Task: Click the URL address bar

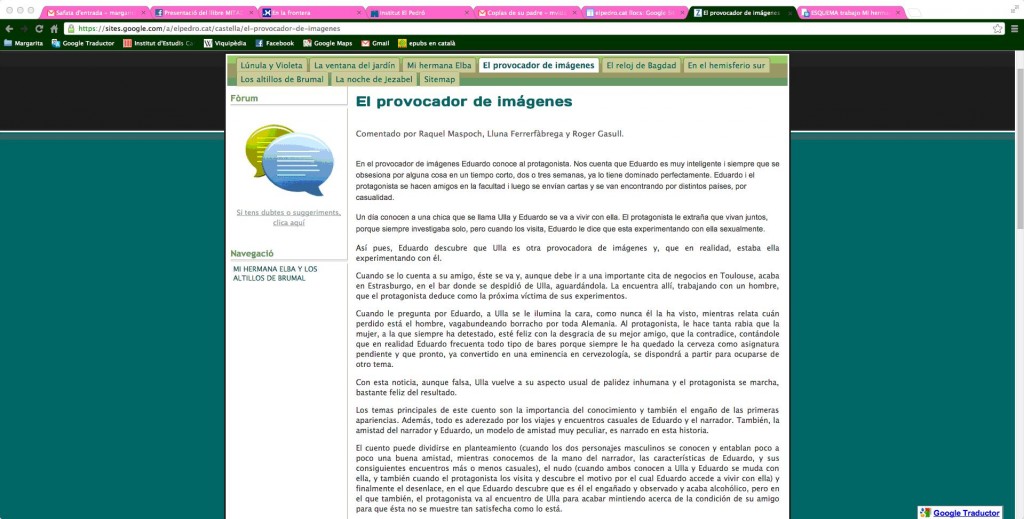Action: click(500, 29)
